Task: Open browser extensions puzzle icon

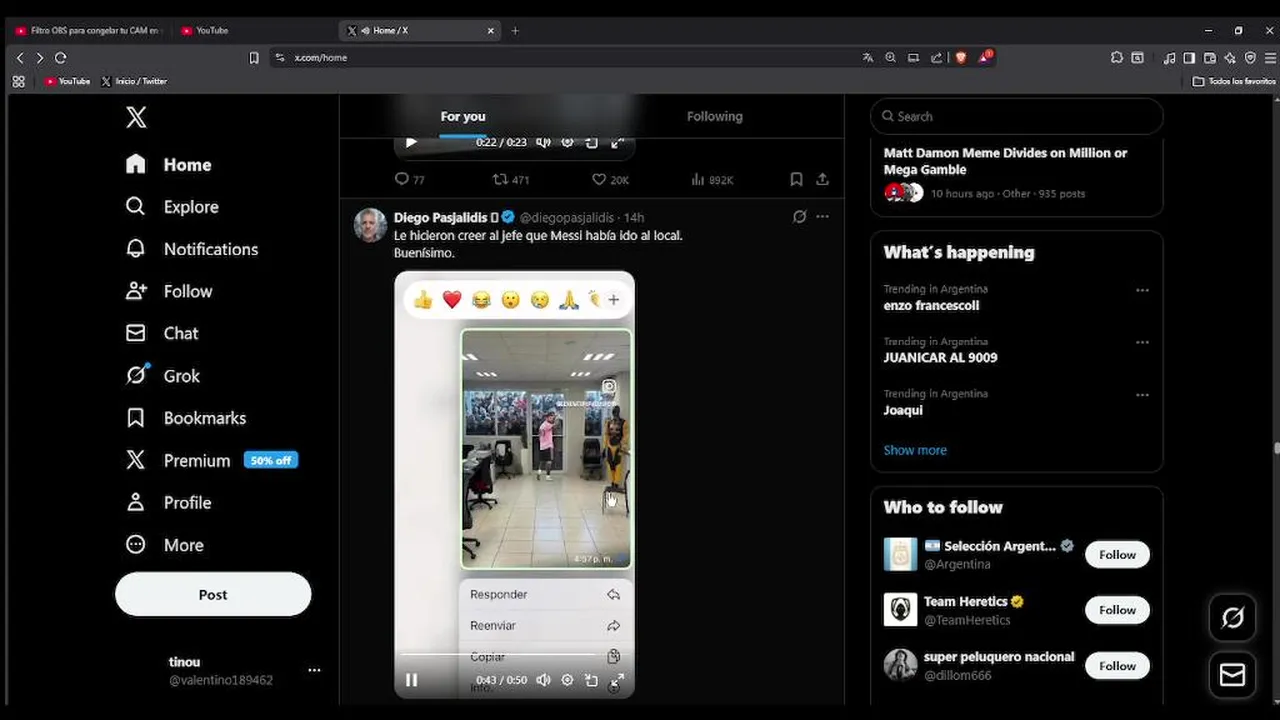Action: (x=1116, y=58)
